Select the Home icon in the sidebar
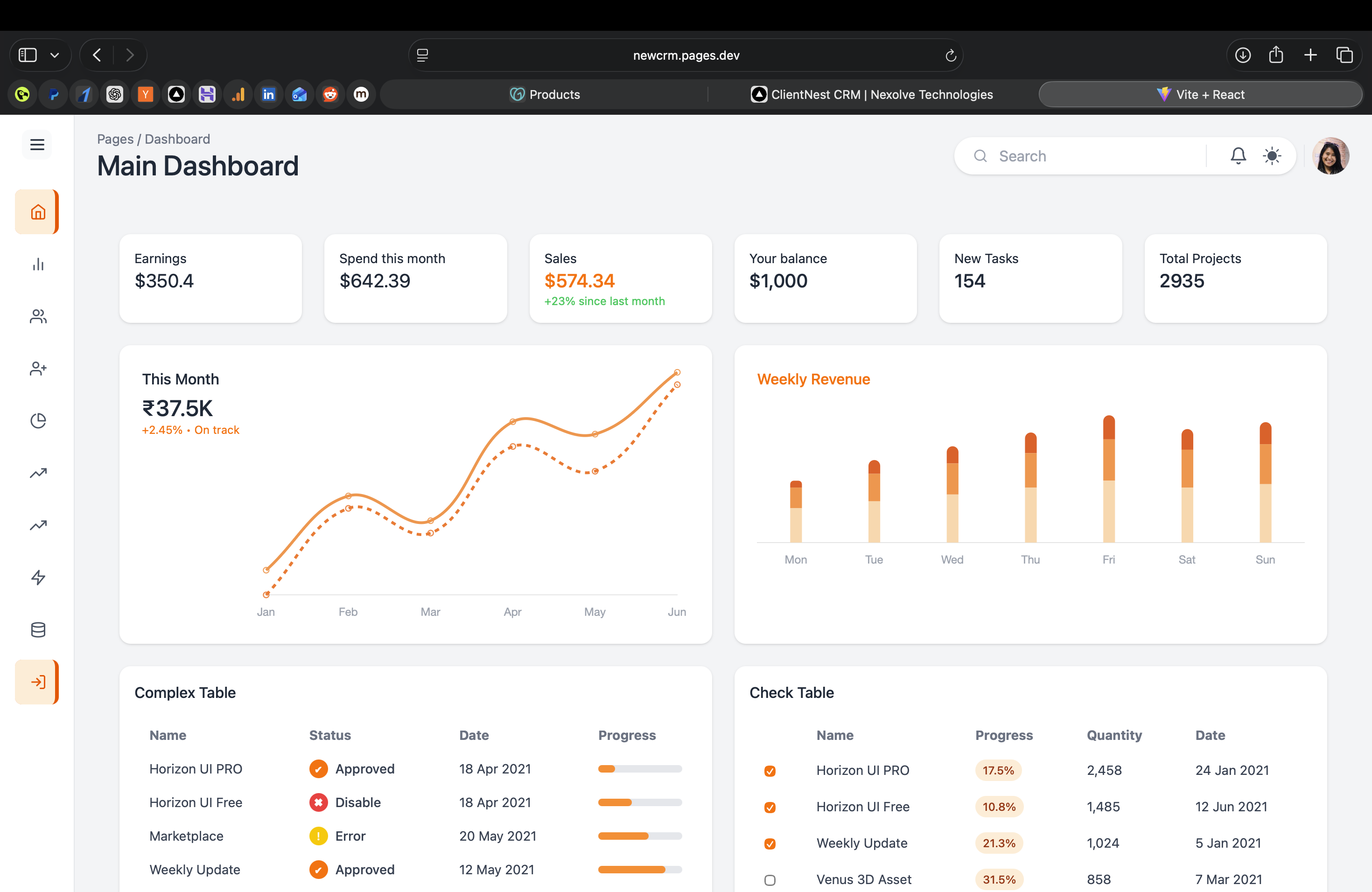 tap(37, 211)
